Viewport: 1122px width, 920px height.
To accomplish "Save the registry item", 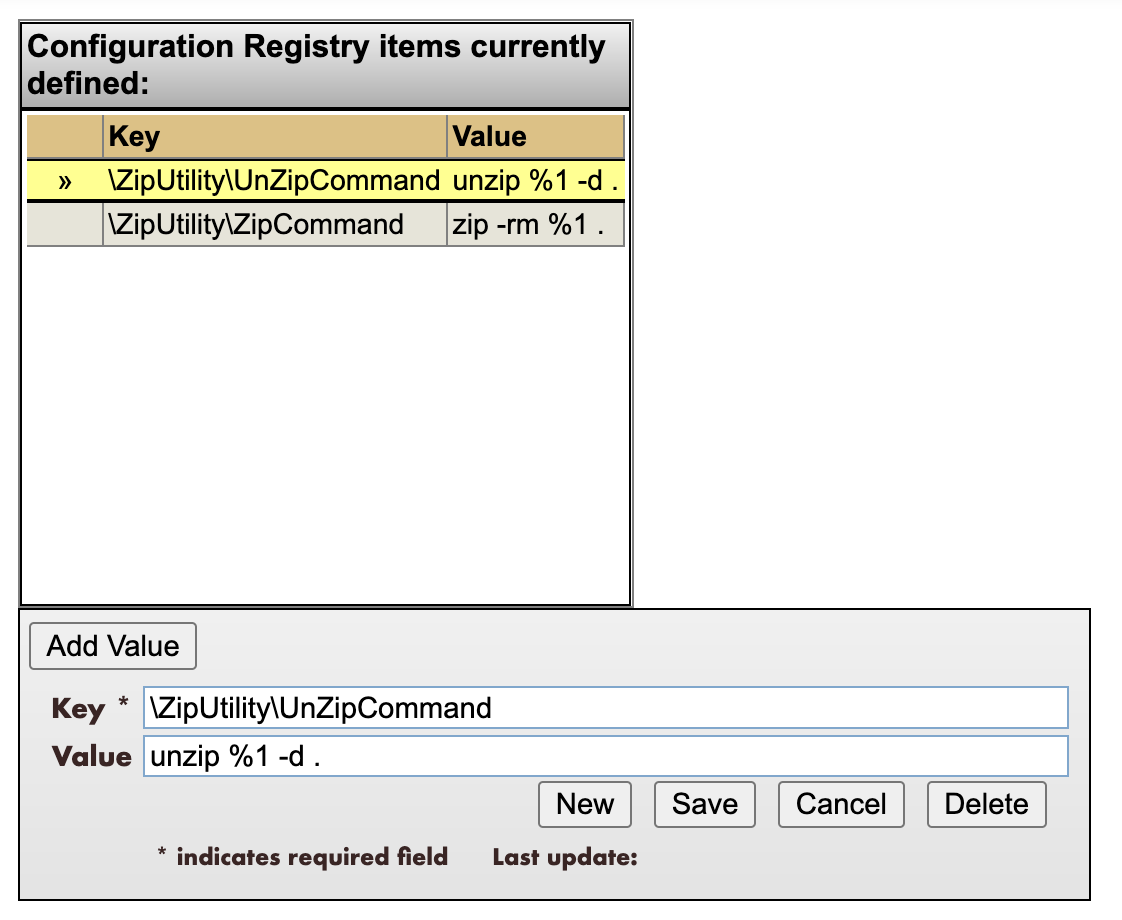I will click(x=705, y=805).
